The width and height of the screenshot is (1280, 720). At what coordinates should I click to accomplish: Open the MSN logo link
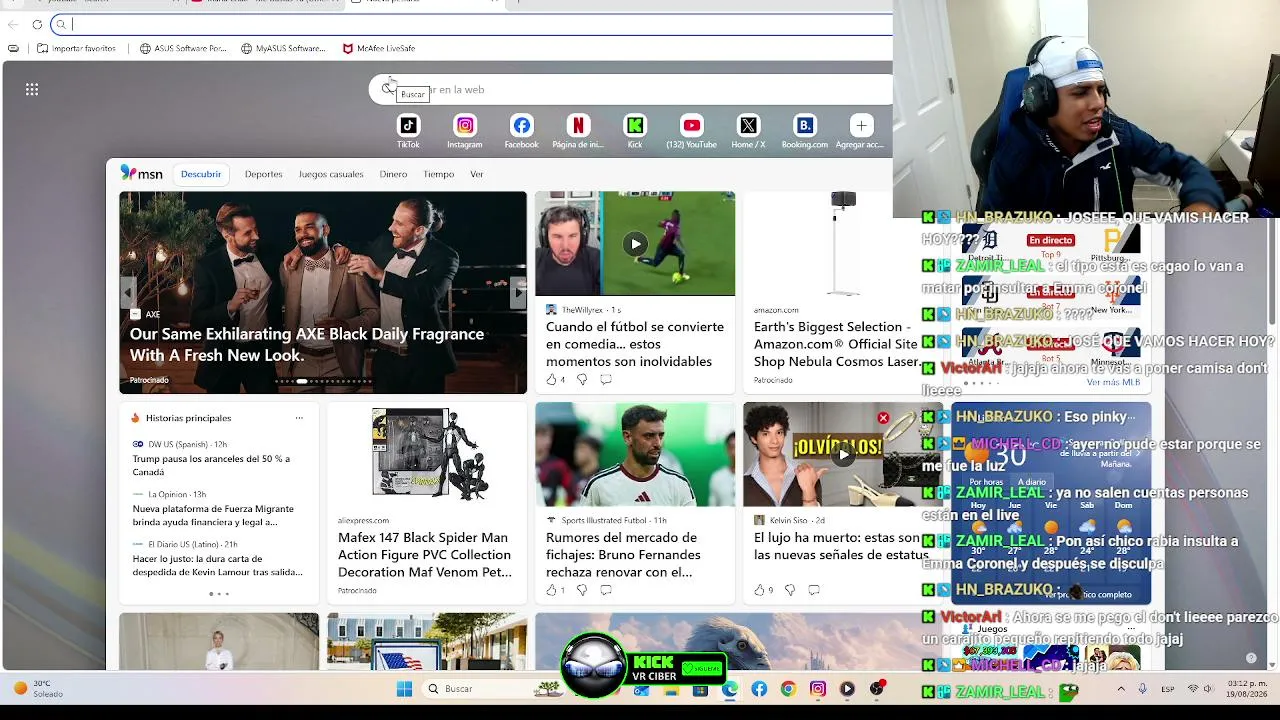141,174
